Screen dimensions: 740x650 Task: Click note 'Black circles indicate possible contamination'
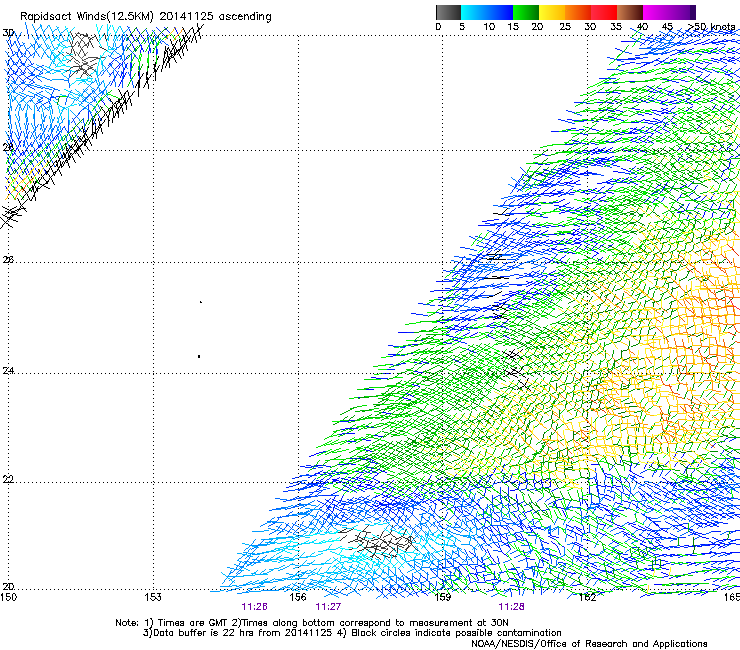(x=456, y=633)
